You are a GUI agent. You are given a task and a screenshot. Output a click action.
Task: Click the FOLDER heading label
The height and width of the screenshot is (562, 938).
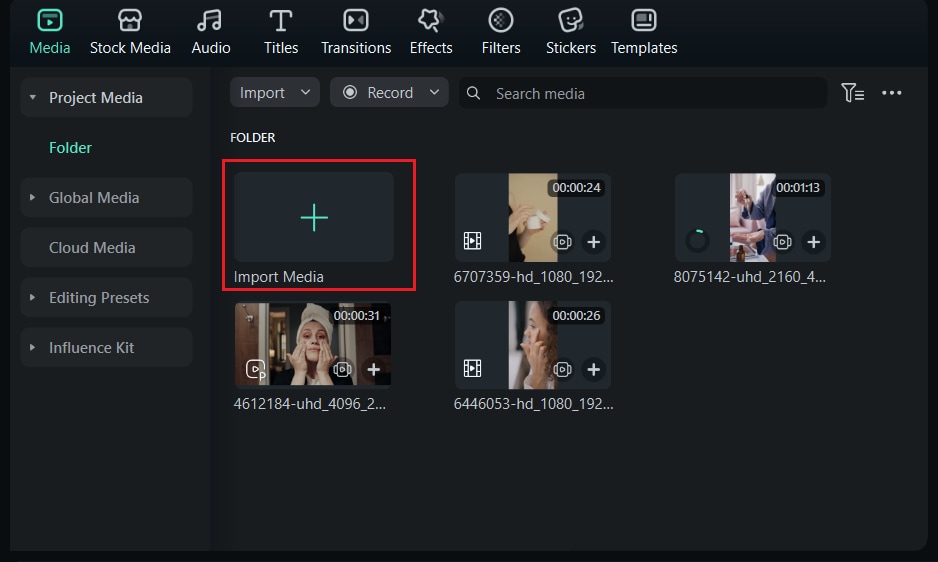click(x=252, y=138)
